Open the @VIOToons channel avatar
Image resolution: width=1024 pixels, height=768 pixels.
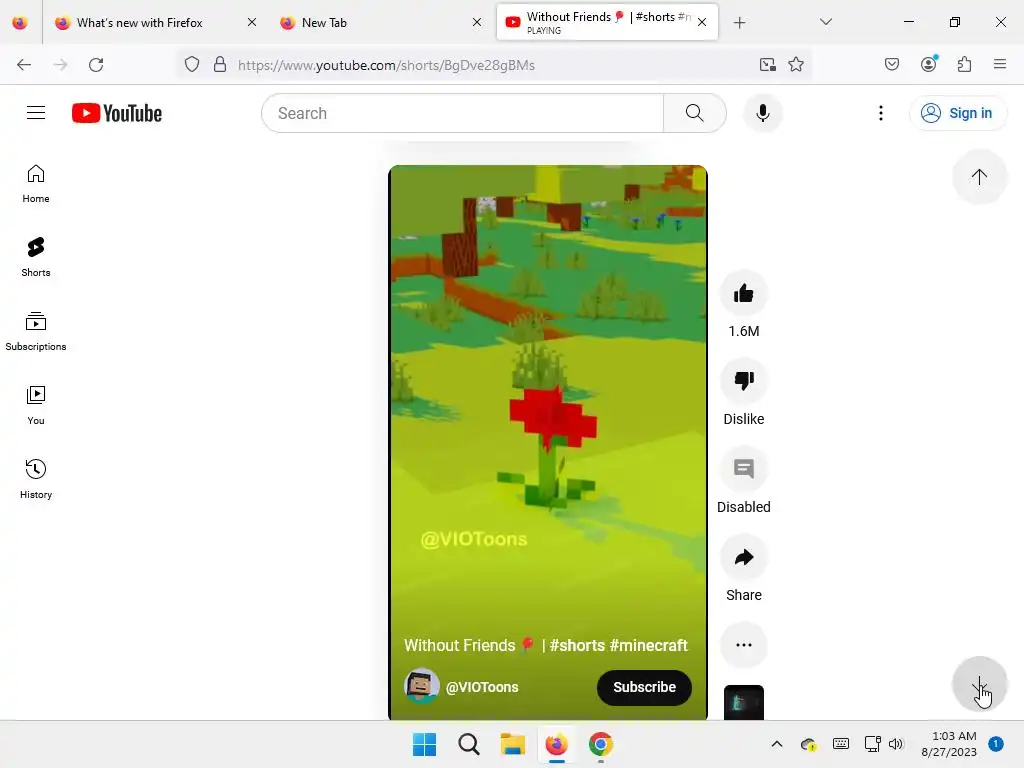[422, 686]
